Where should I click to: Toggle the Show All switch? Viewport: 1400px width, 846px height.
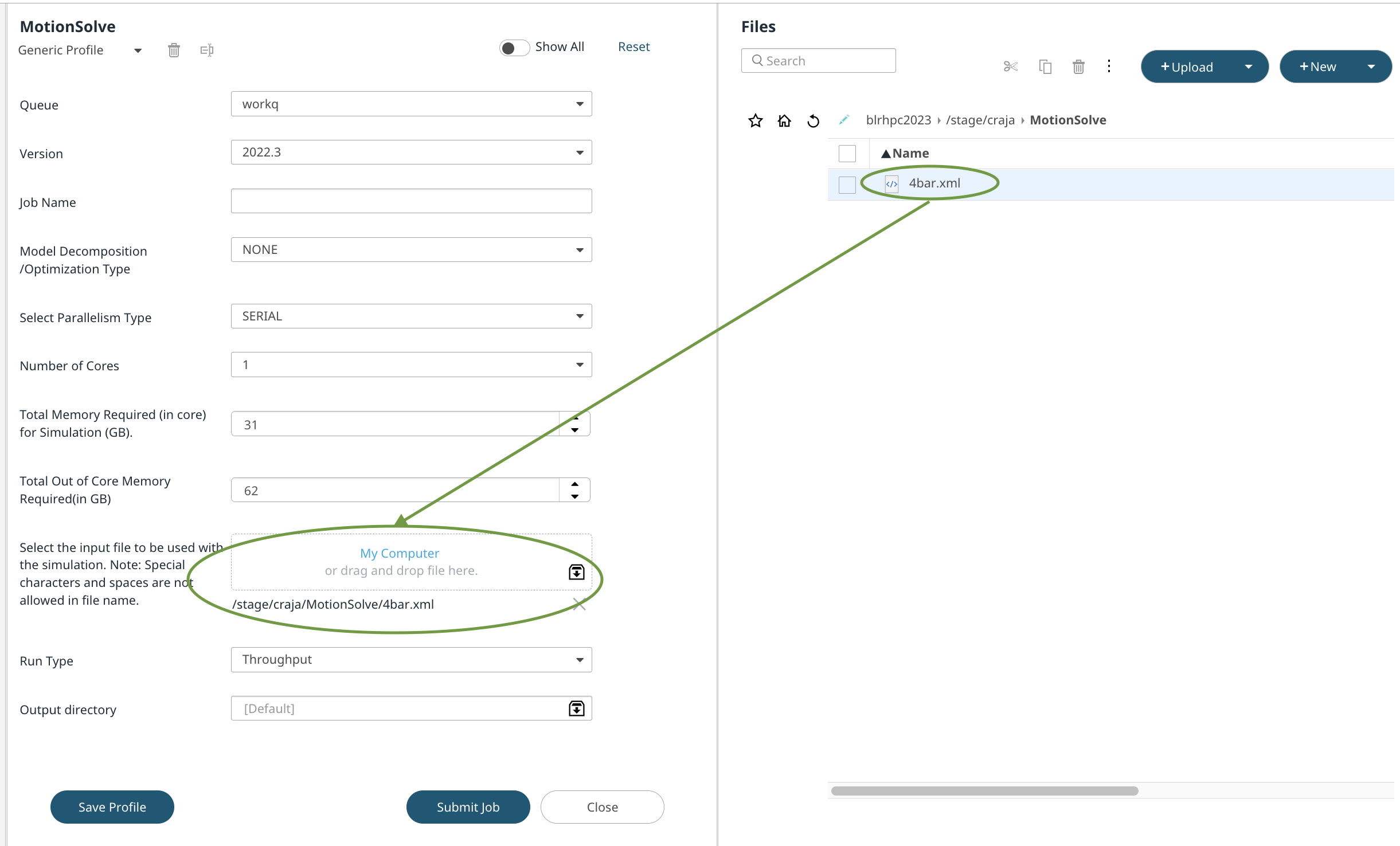click(514, 48)
